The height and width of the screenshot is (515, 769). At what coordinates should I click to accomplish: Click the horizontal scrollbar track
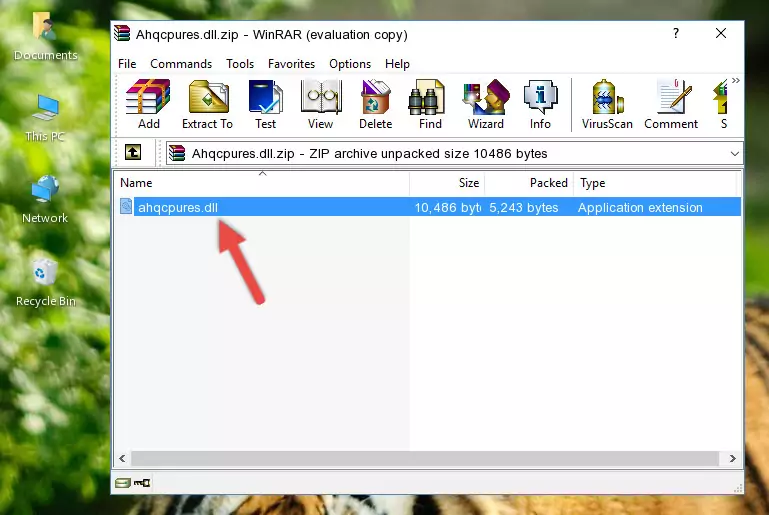[425, 459]
